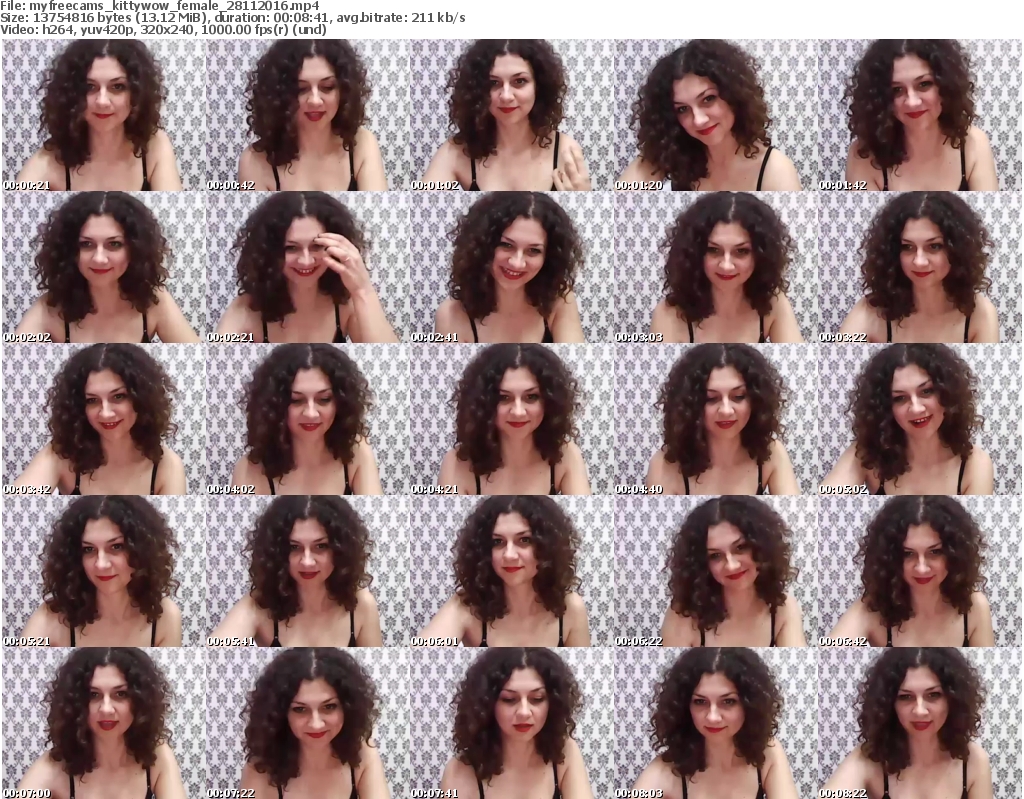Viewport: 1024px width, 799px height.
Task: Select the frame marked 00:00:42
Action: (306, 115)
